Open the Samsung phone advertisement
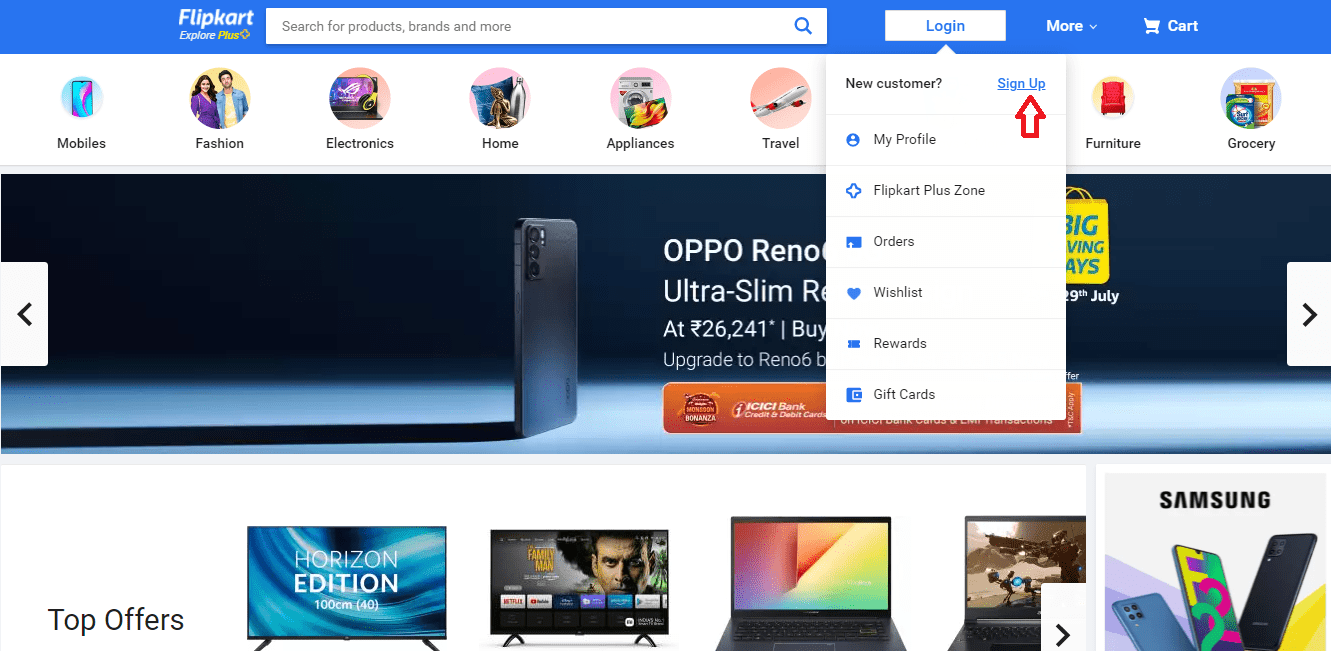Screen dimensions: 1331x651 tap(1215, 562)
